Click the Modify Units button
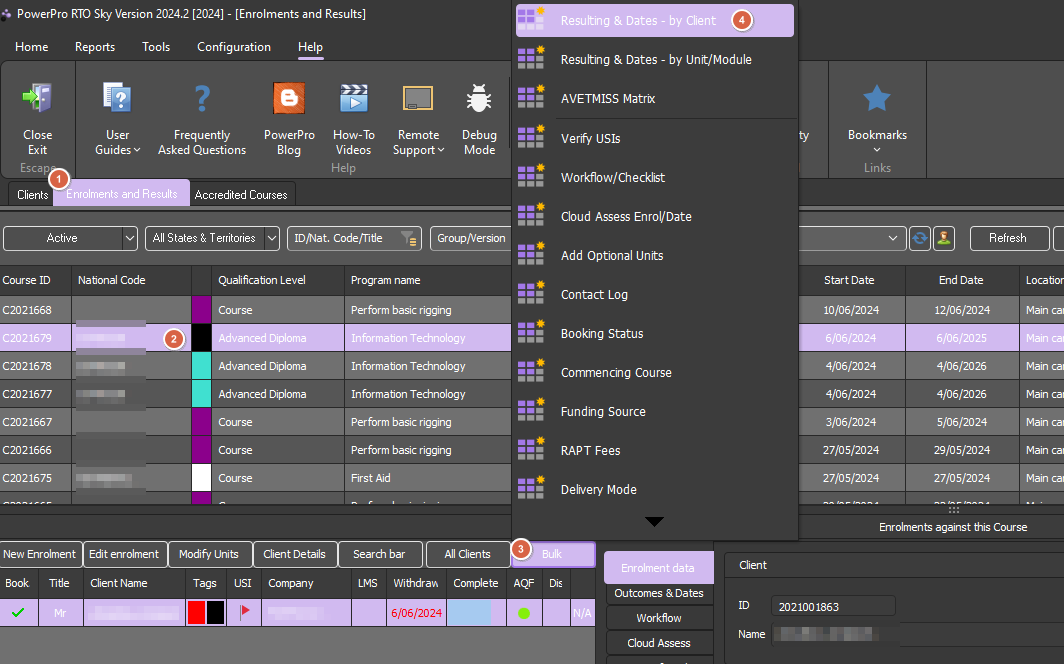 [209, 554]
